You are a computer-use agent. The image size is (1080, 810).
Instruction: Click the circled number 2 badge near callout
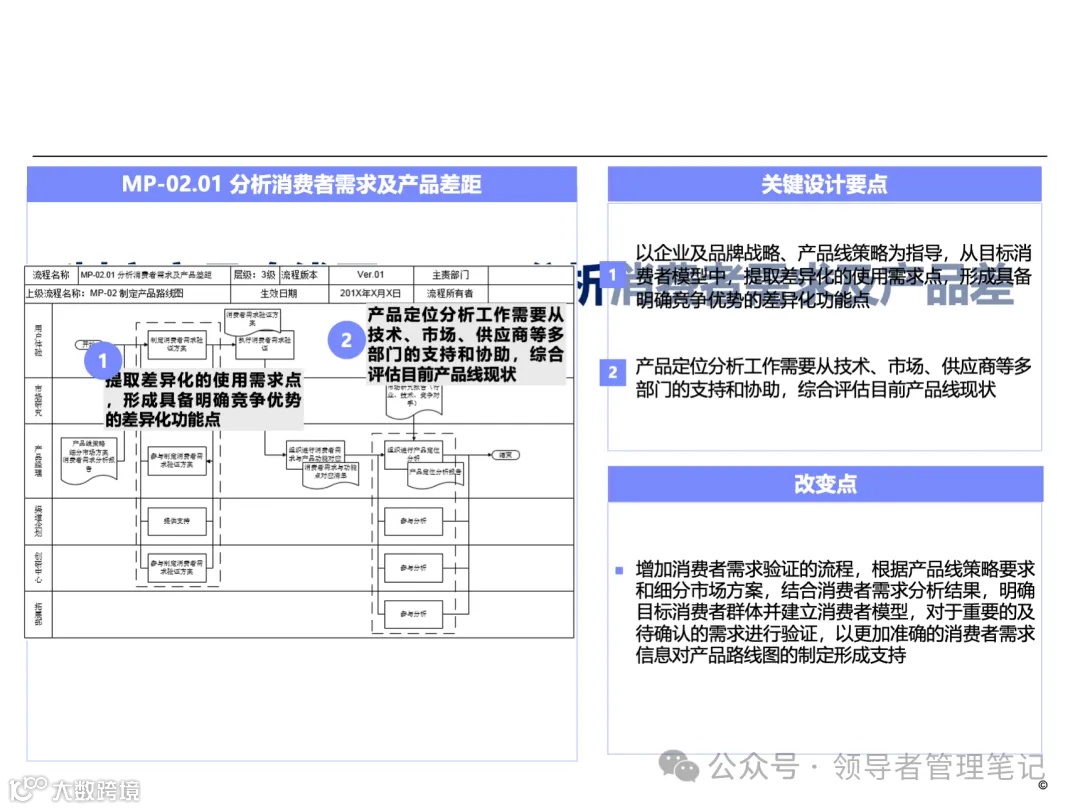[346, 340]
